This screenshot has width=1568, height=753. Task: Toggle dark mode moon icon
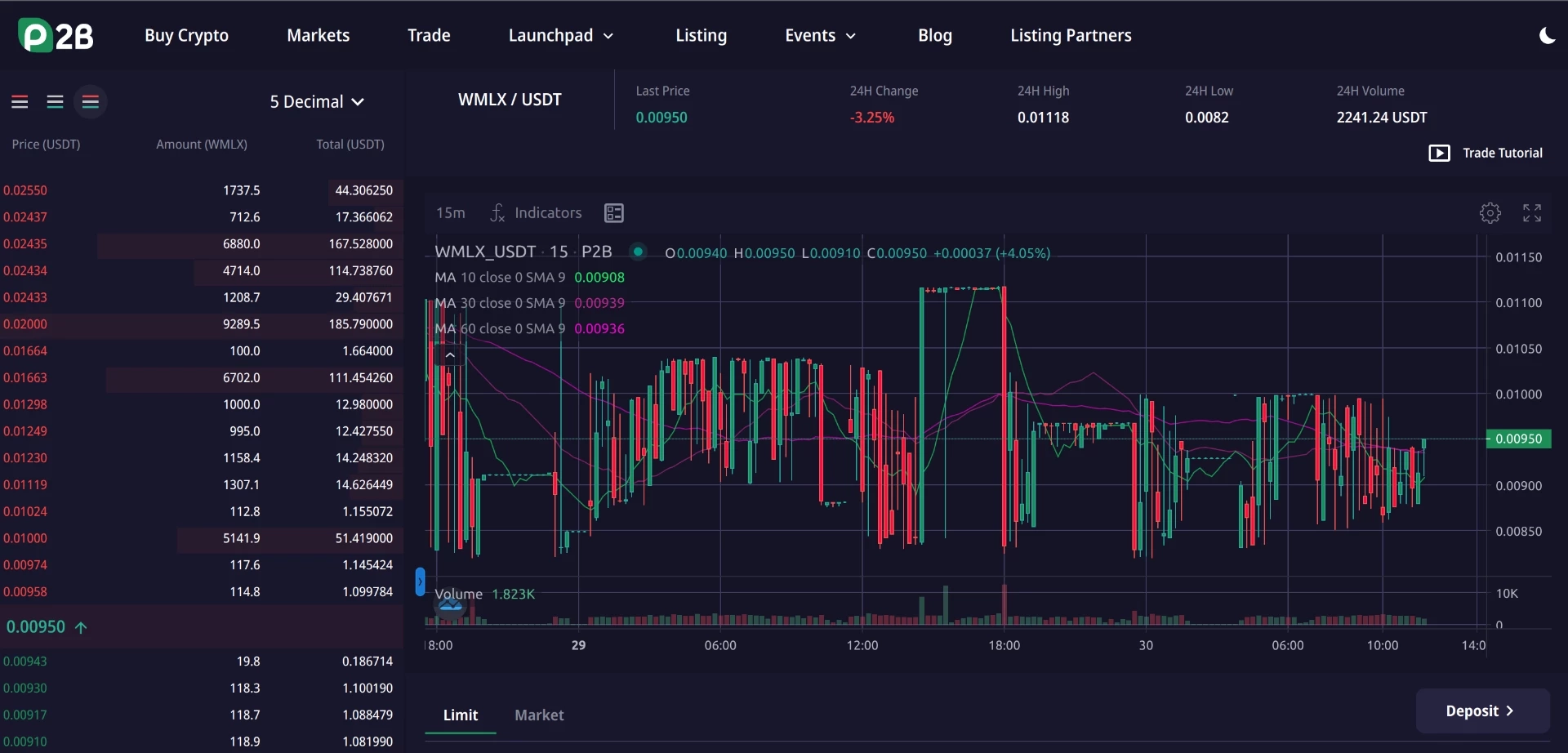1546,35
